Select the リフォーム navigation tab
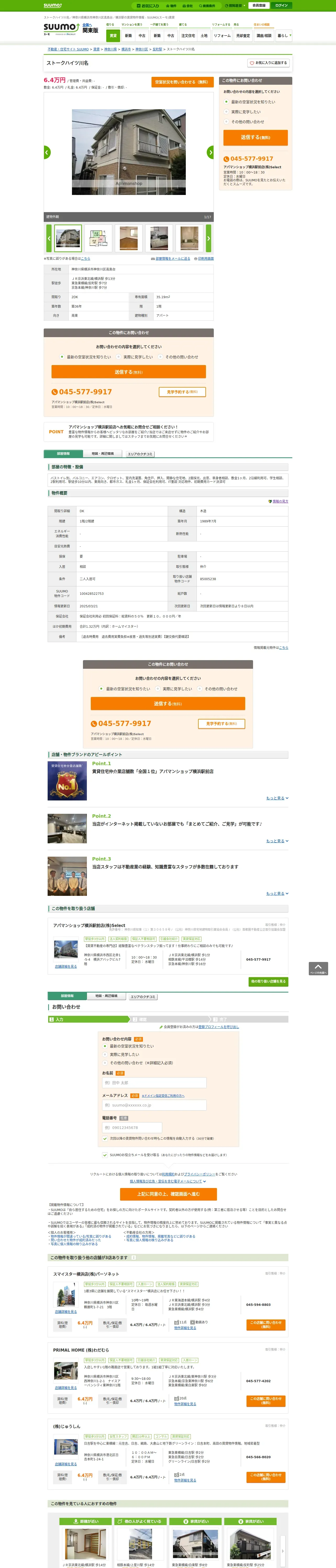The image size is (336, 1568). click(x=222, y=35)
